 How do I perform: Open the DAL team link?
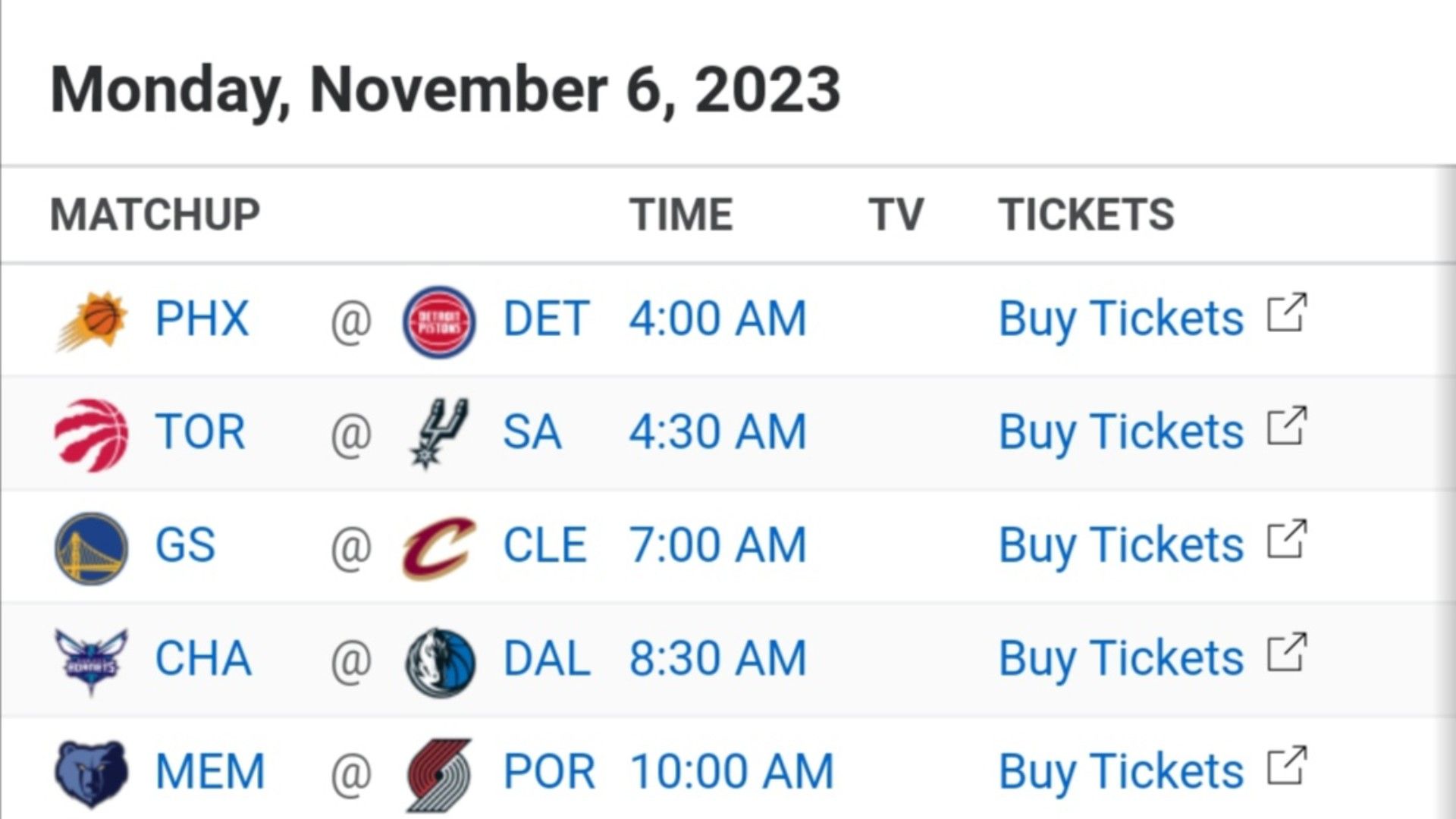pyautogui.click(x=547, y=658)
